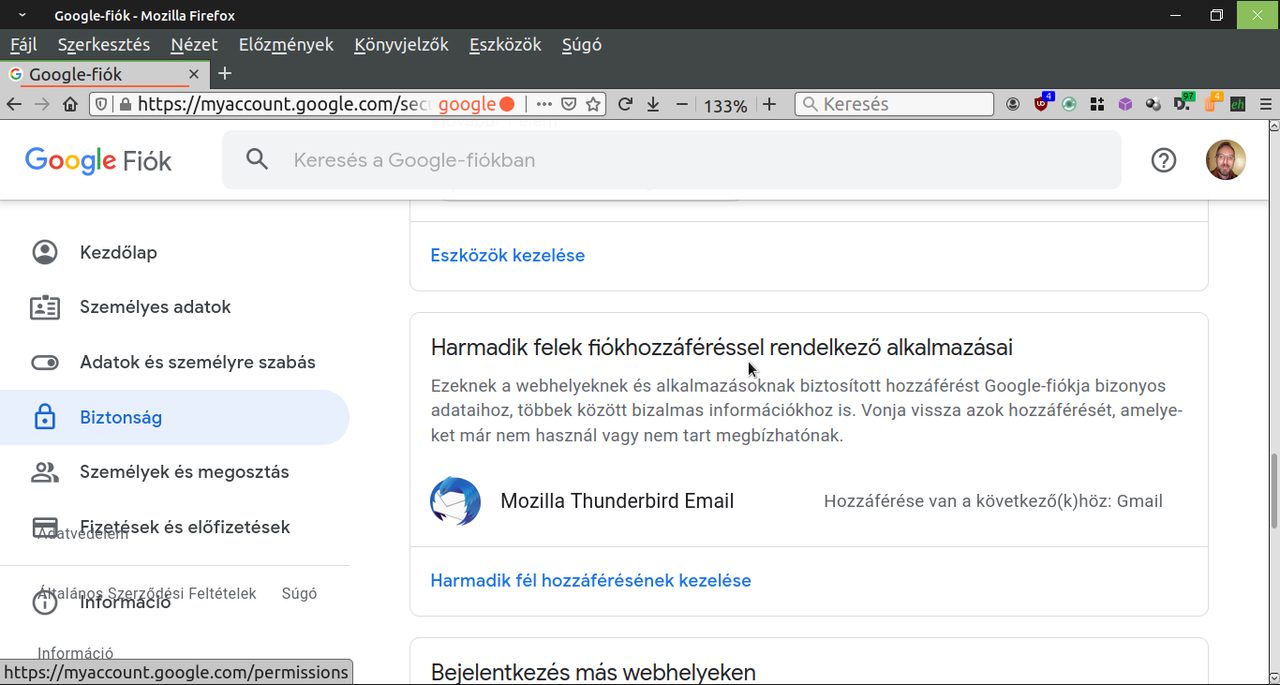Open a new tab with plus button
The image size is (1280, 685).
click(x=225, y=74)
